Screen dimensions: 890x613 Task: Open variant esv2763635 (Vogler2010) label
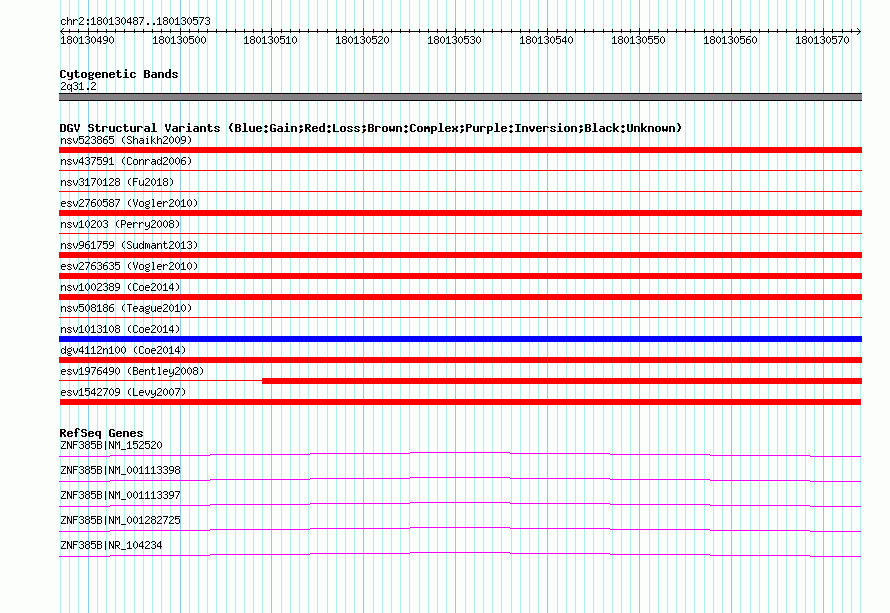tap(129, 266)
